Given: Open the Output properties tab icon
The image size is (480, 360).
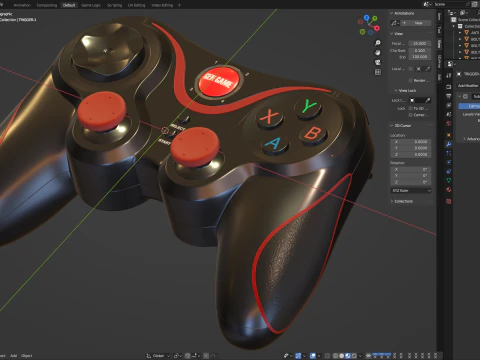Looking at the screenshot, I should [x=449, y=96].
